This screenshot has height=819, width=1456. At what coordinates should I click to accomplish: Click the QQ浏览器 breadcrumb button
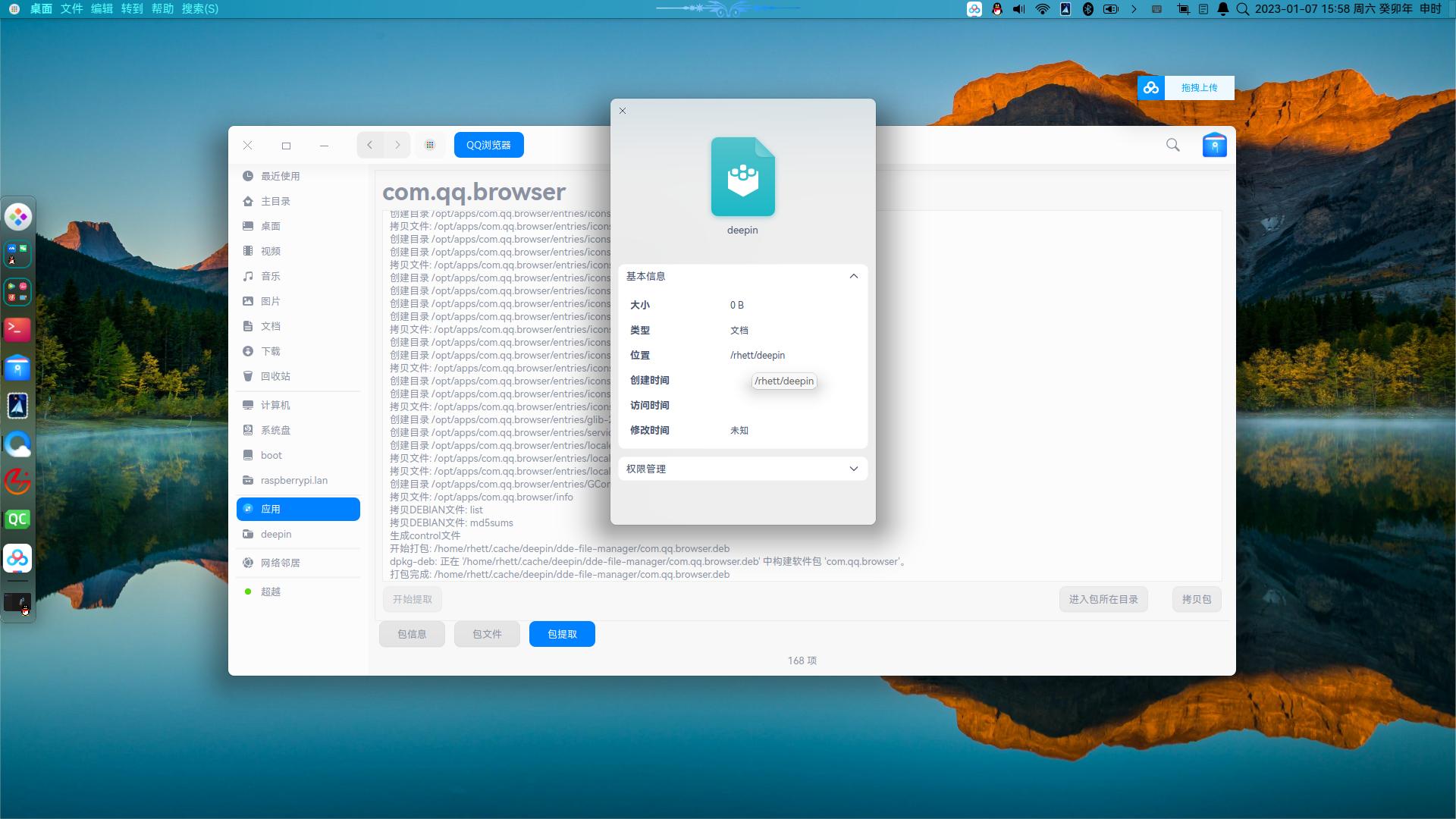pyautogui.click(x=488, y=145)
